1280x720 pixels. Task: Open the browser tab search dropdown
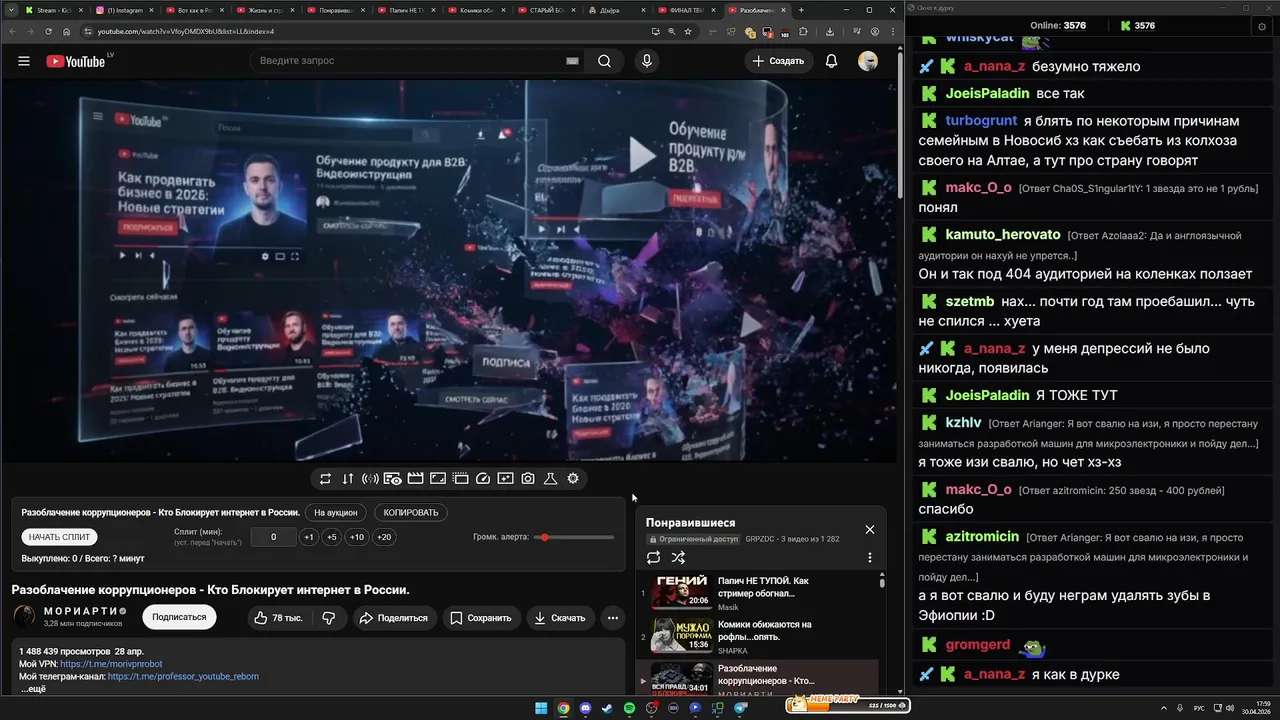(11, 10)
